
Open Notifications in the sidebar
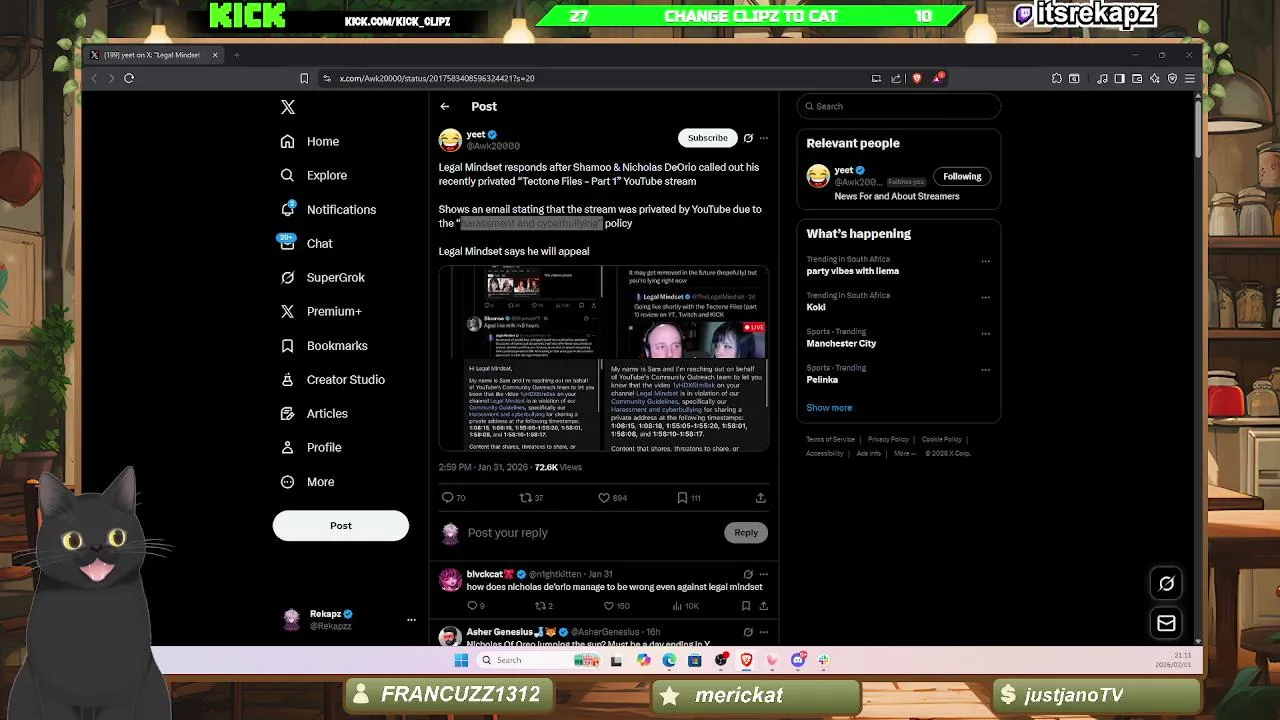[328, 209]
